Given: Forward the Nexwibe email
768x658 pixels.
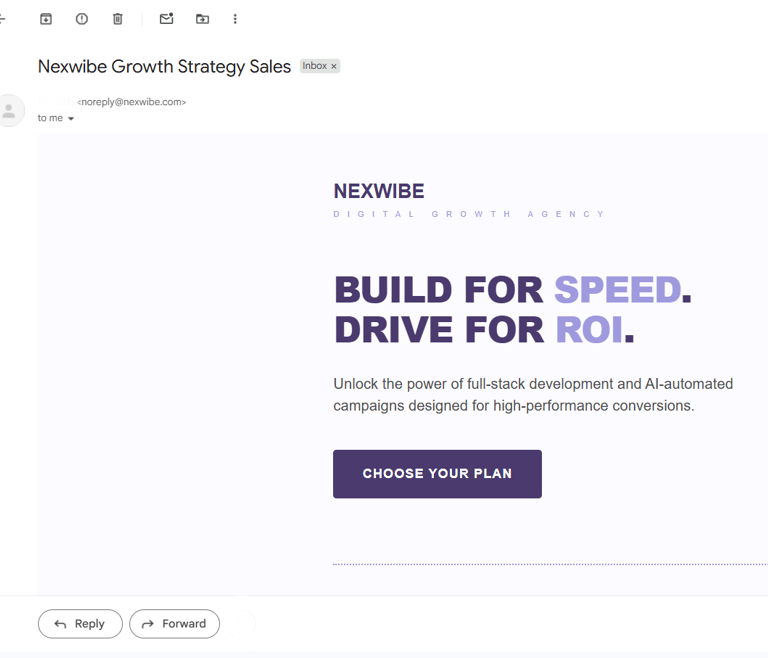Looking at the screenshot, I should [174, 624].
